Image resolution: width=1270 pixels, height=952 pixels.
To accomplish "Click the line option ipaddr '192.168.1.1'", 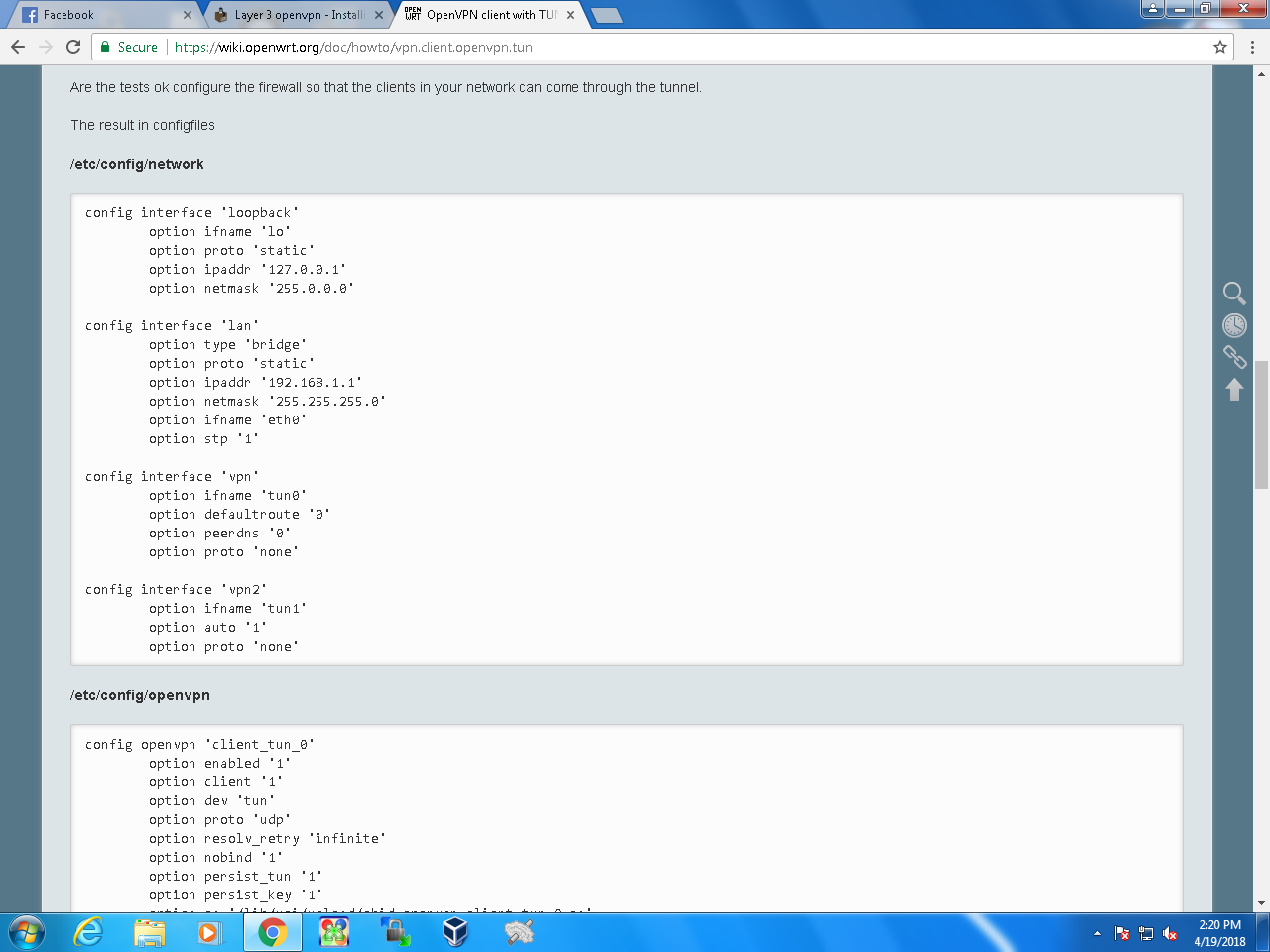I will click(255, 382).
